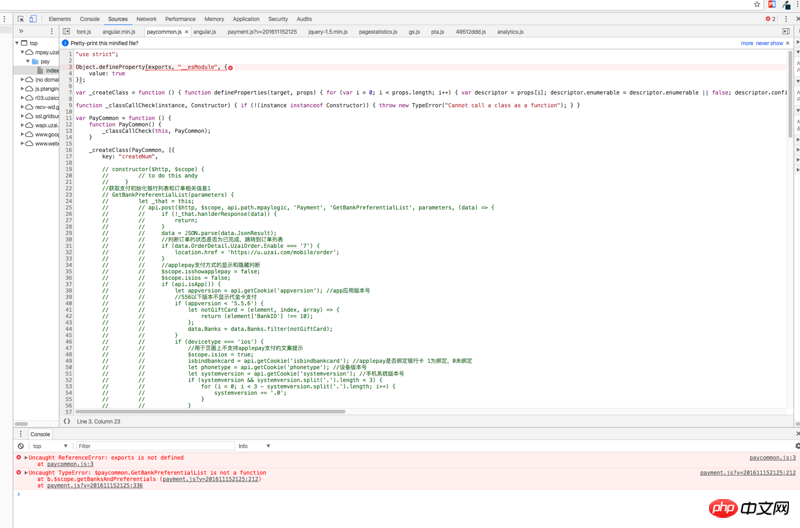Open the analytics.js file tab
This screenshot has height=528, width=800.
tap(510, 32)
